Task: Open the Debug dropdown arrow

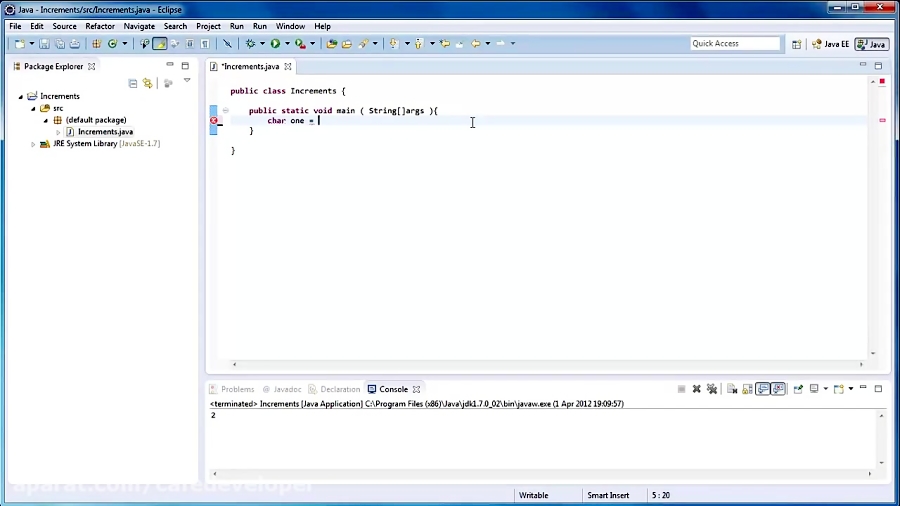Action: [262, 44]
